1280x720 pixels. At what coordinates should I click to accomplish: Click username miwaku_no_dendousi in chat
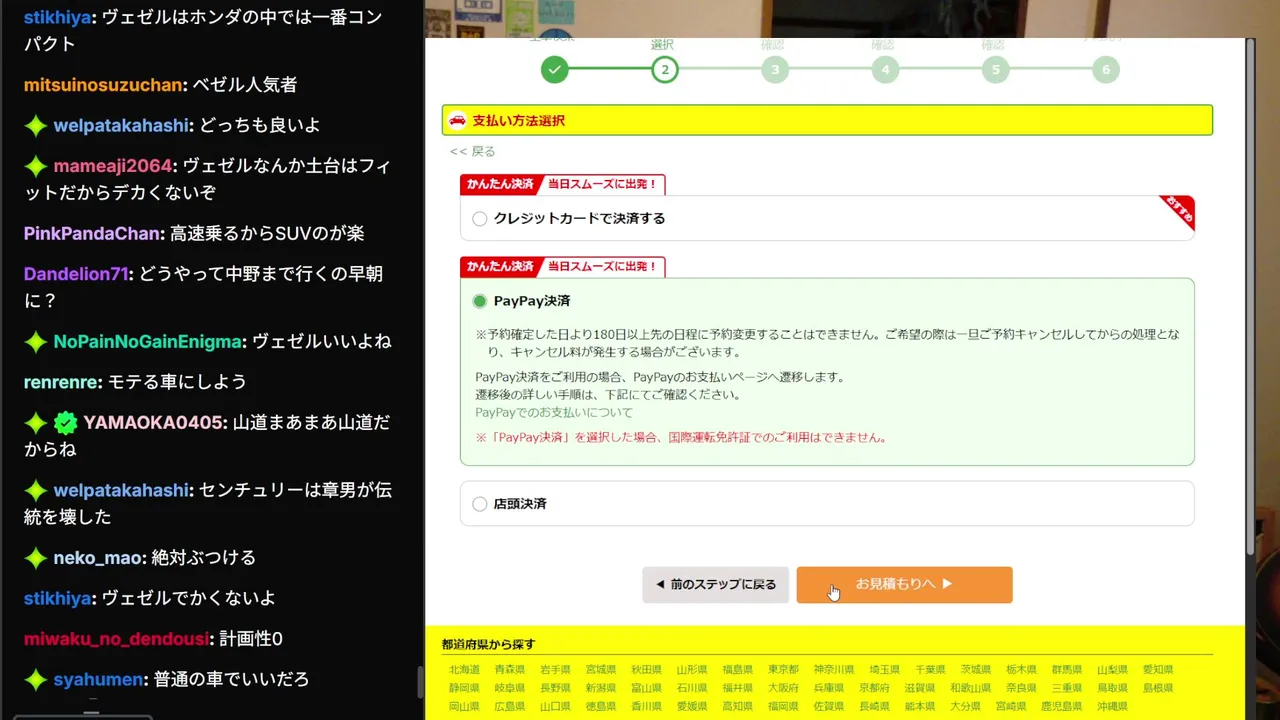coord(117,639)
